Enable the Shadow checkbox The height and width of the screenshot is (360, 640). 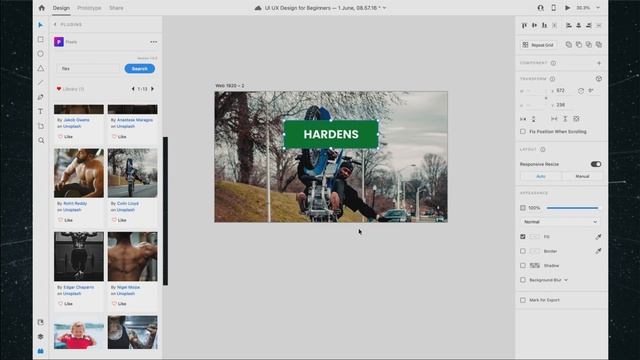coord(523,266)
